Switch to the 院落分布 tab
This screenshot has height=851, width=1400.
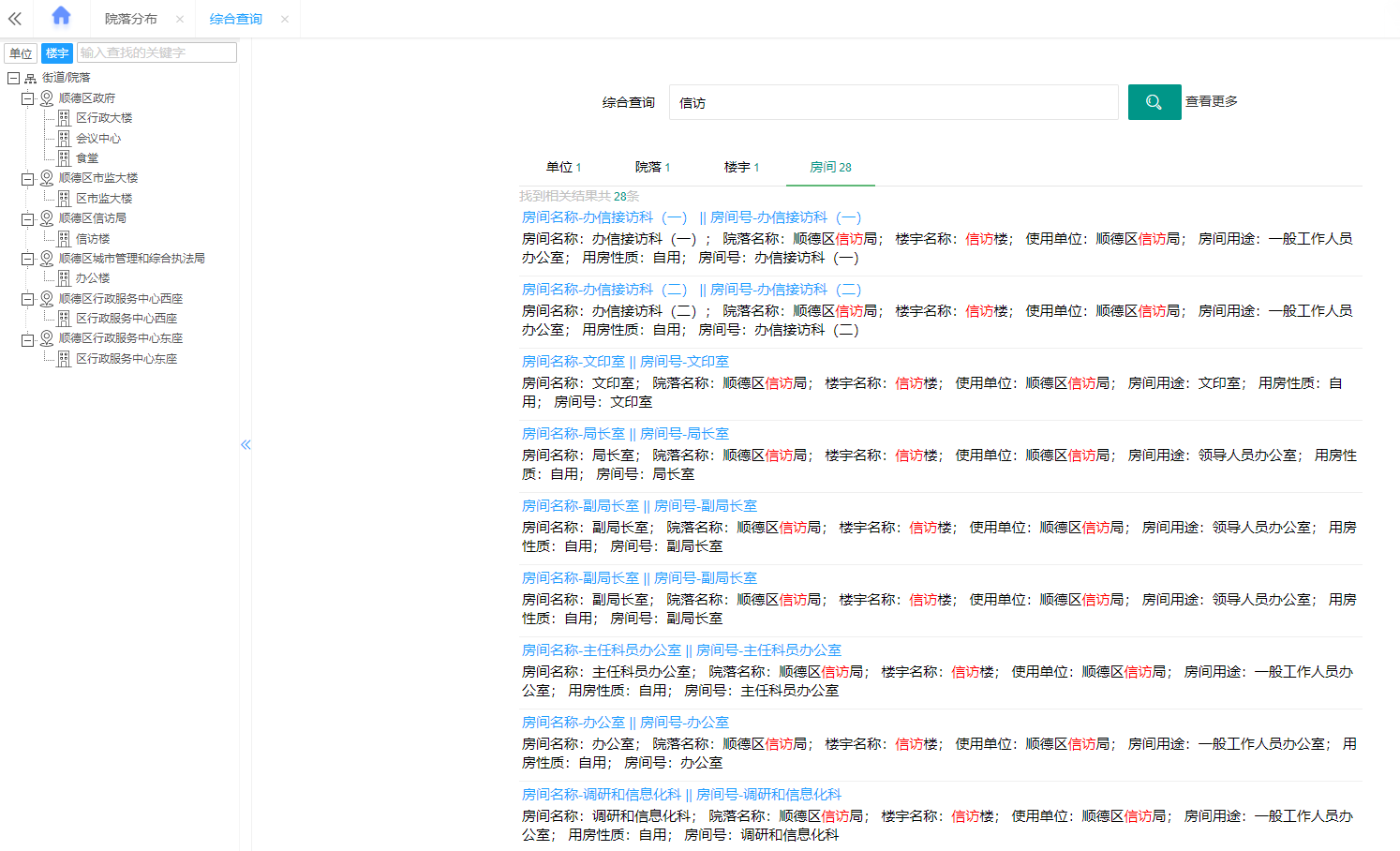131,19
